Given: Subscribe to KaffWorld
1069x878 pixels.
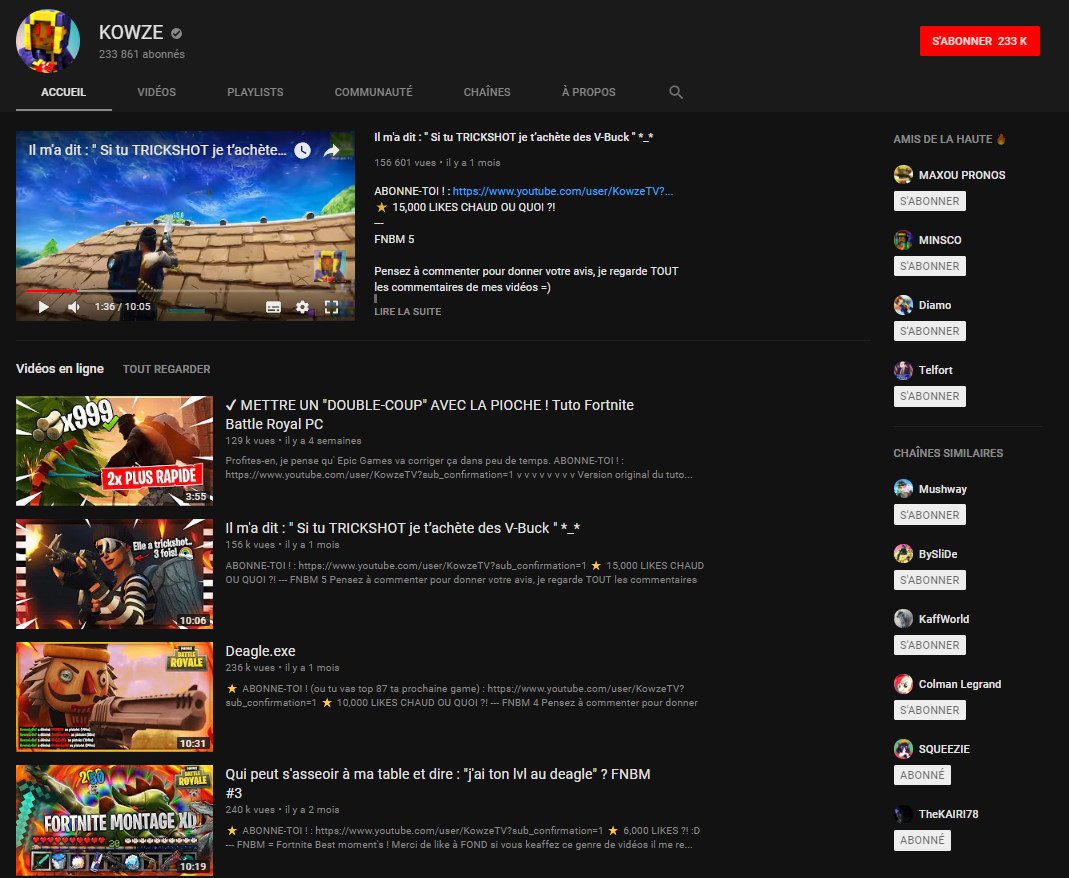Looking at the screenshot, I should click(x=929, y=645).
